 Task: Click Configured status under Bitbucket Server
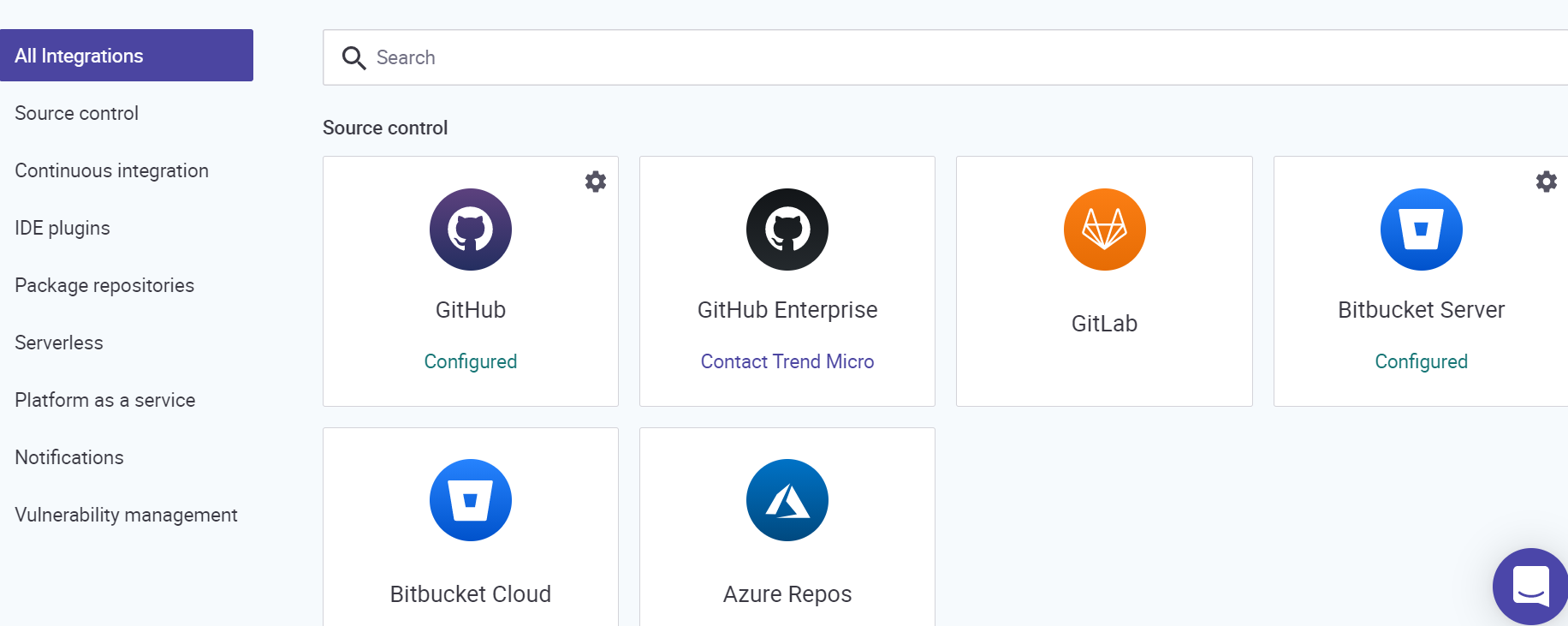click(1421, 361)
